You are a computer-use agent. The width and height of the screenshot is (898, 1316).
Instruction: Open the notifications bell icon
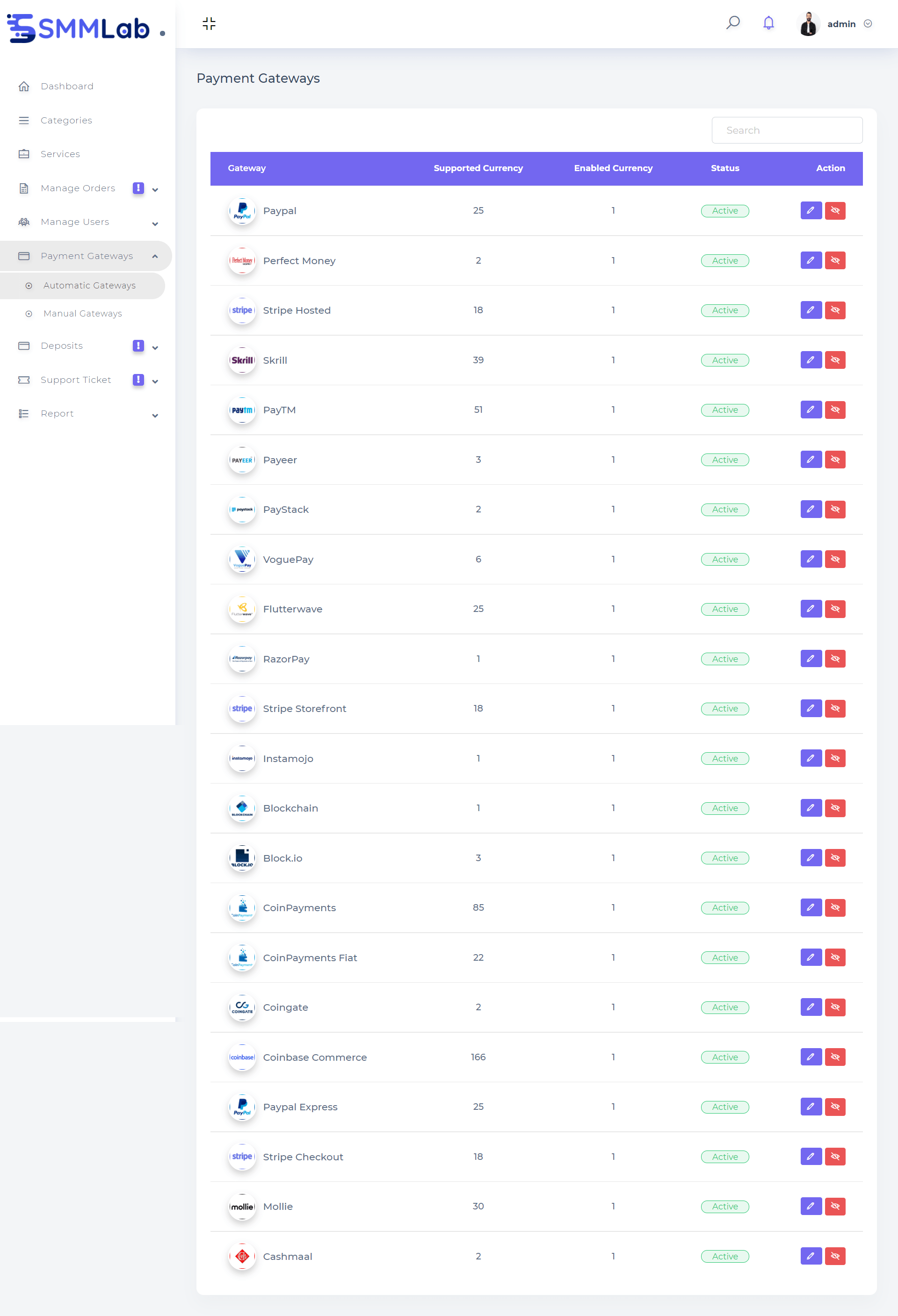coord(768,23)
